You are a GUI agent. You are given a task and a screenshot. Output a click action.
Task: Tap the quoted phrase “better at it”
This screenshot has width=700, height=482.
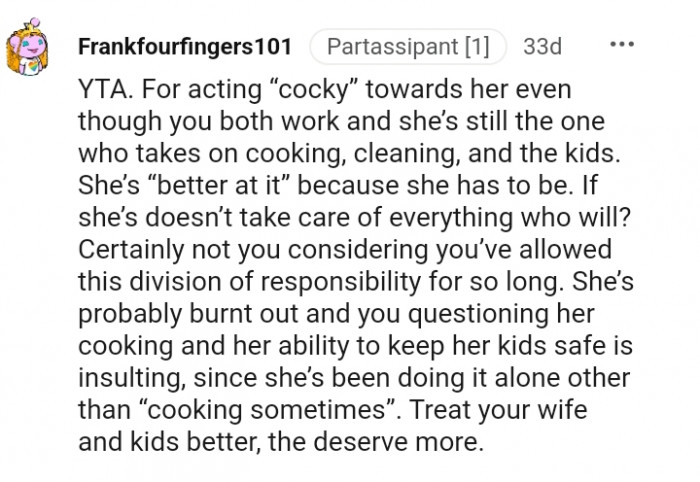[220, 185]
